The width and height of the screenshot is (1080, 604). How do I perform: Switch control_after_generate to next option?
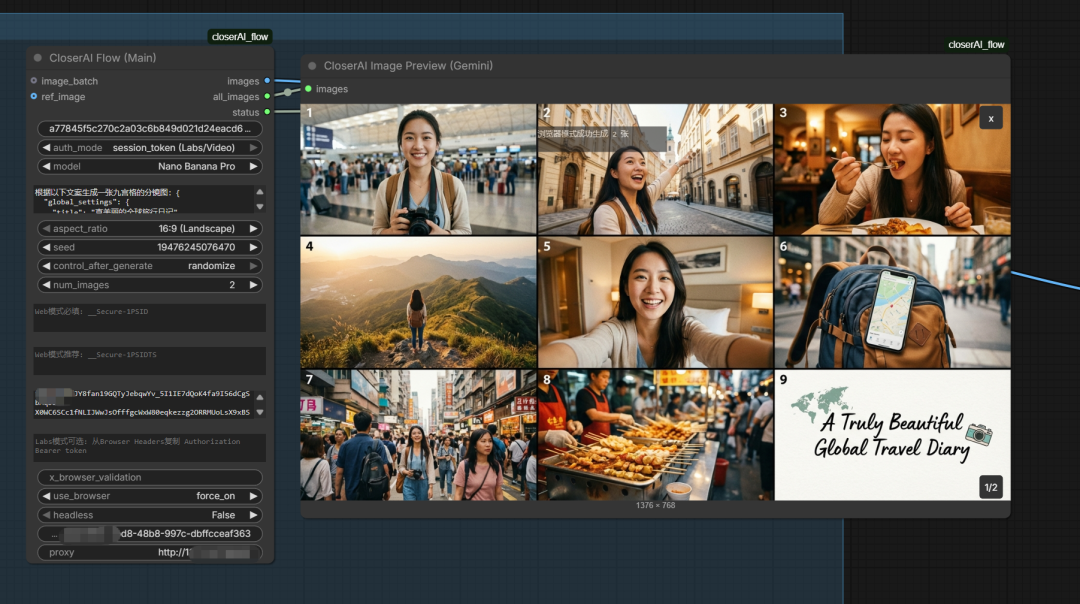pos(253,265)
